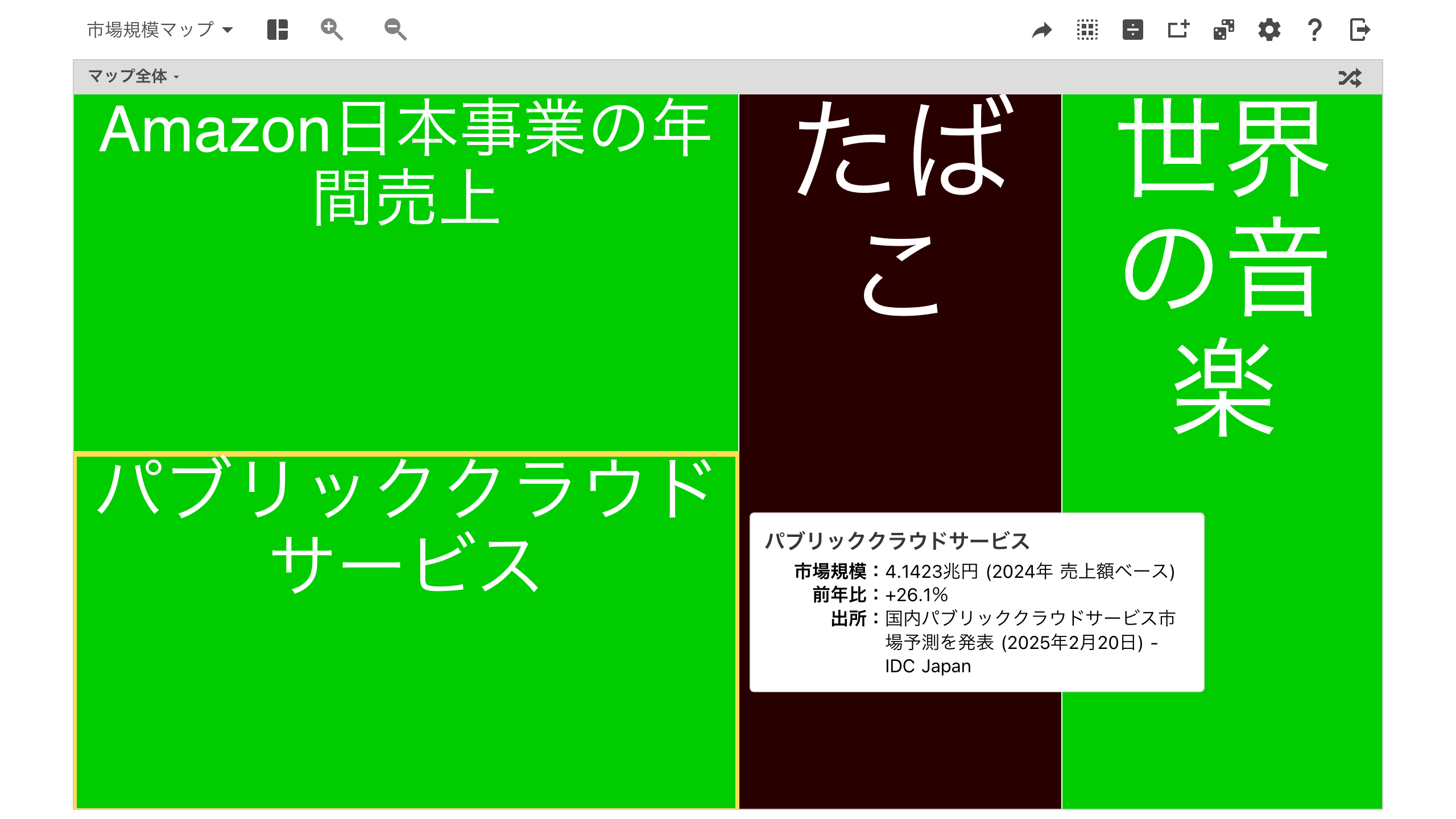
Task: Click the 4.1423兆円 market size value
Action: [x=932, y=571]
